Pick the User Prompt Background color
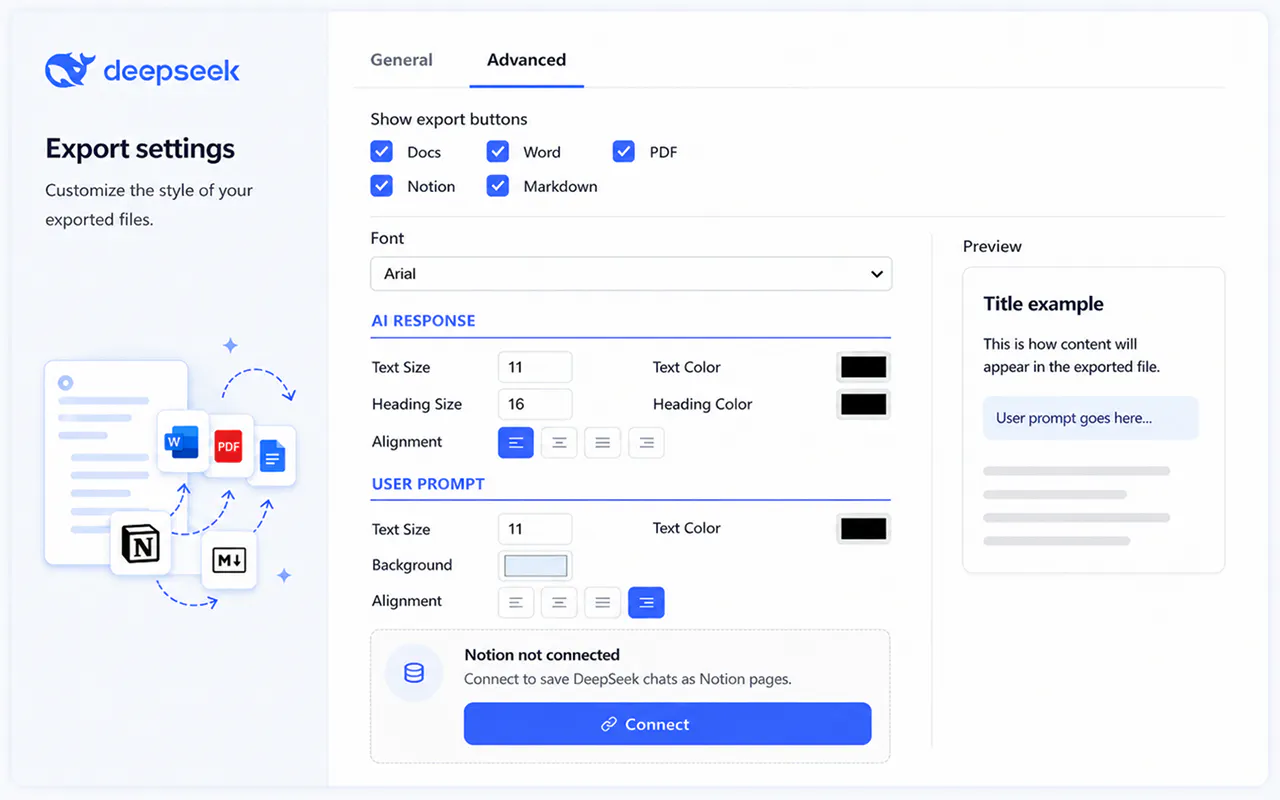The image size is (1280, 800). coord(535,566)
